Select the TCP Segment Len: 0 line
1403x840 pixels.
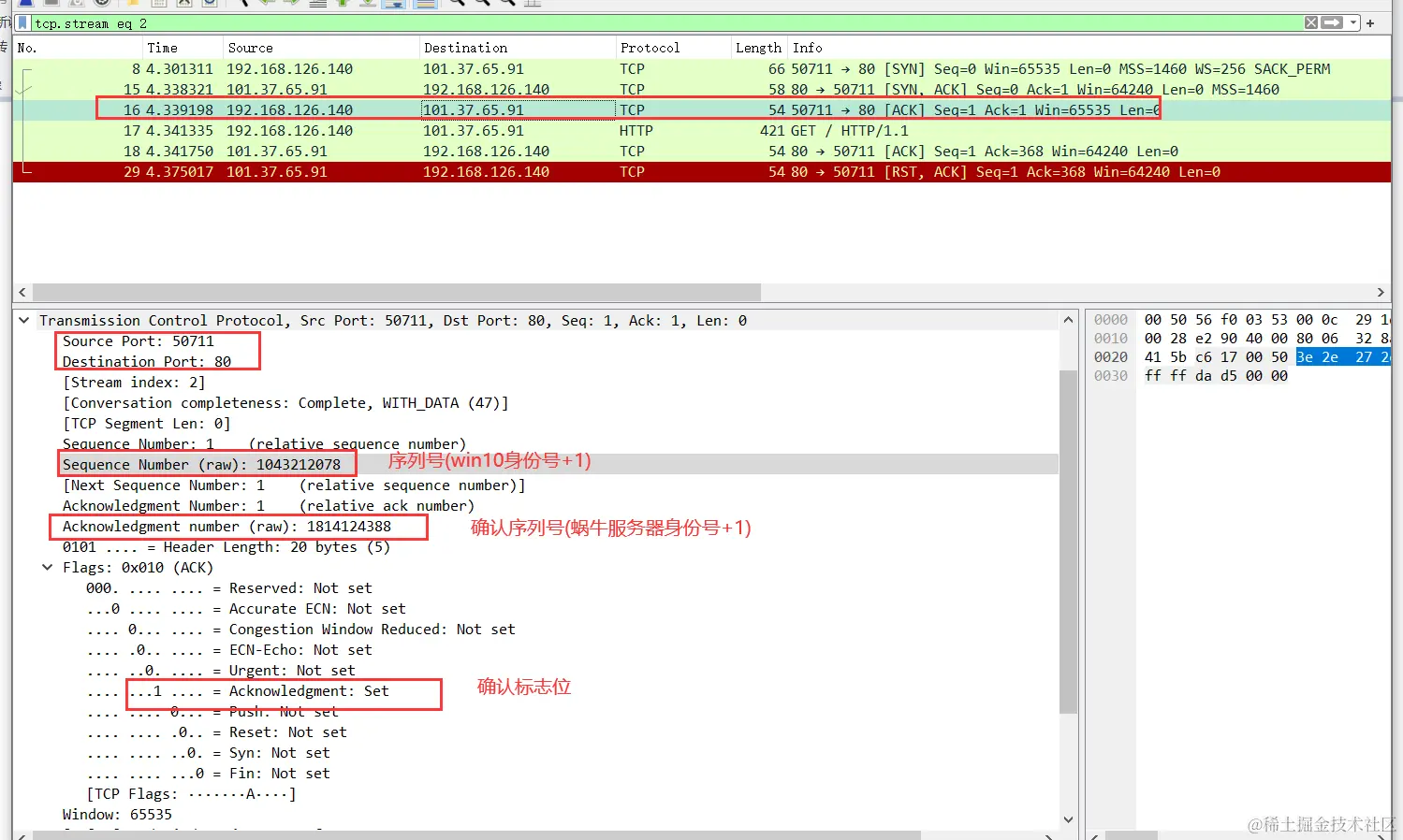pyautogui.click(x=146, y=424)
